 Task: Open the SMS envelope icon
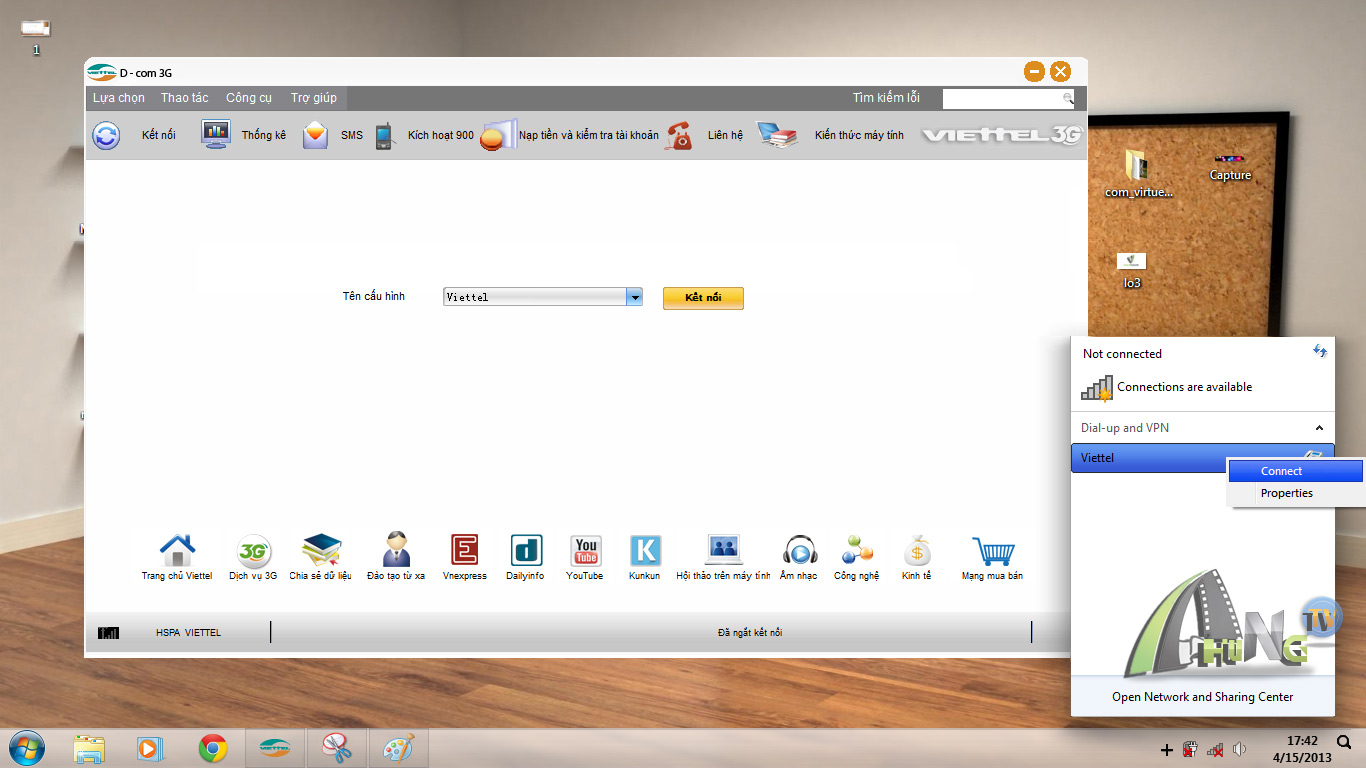coord(315,135)
